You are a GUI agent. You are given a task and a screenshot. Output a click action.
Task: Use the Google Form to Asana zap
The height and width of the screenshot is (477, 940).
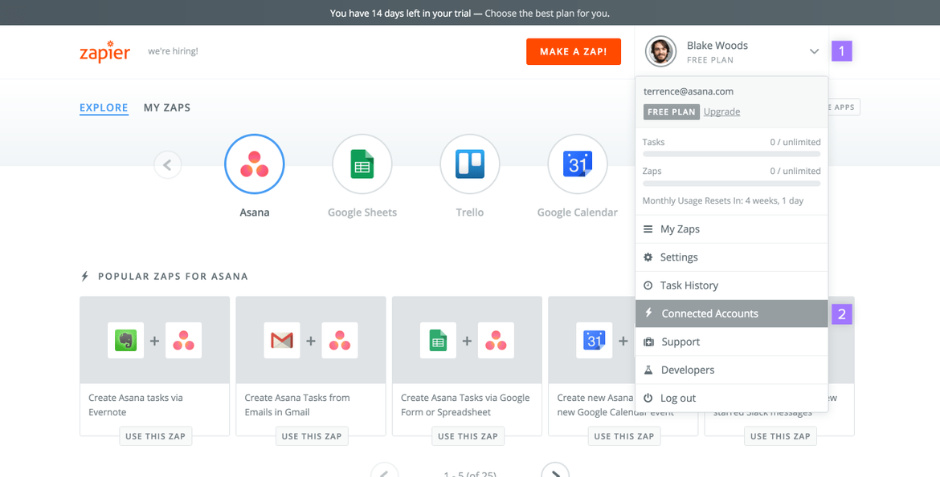(x=468, y=436)
